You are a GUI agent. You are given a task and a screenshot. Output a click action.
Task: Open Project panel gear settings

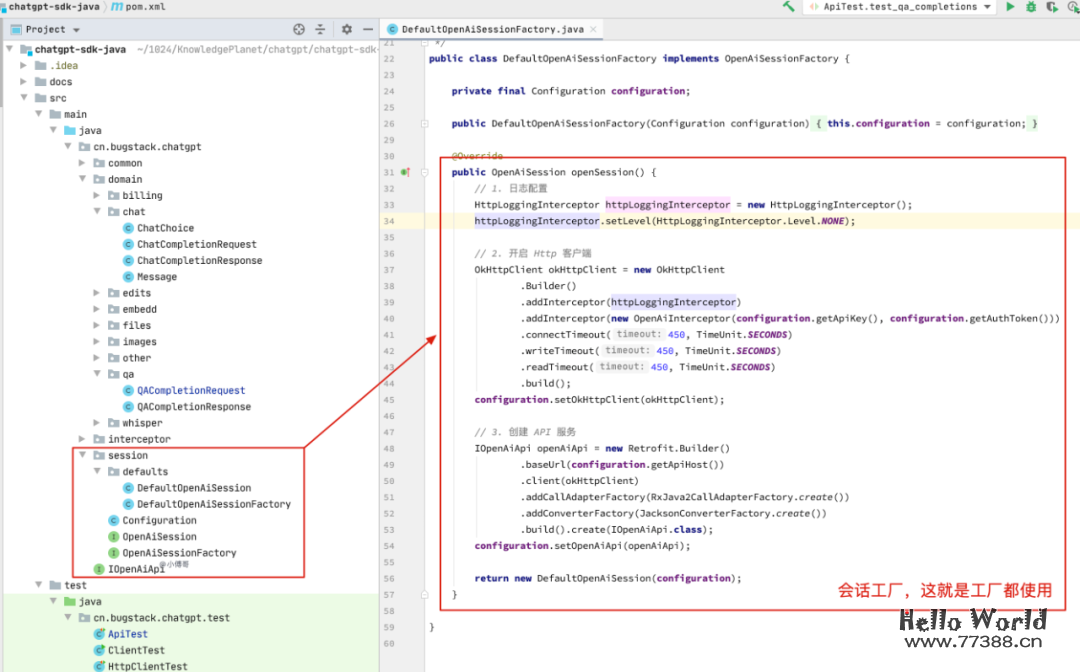coord(346,30)
